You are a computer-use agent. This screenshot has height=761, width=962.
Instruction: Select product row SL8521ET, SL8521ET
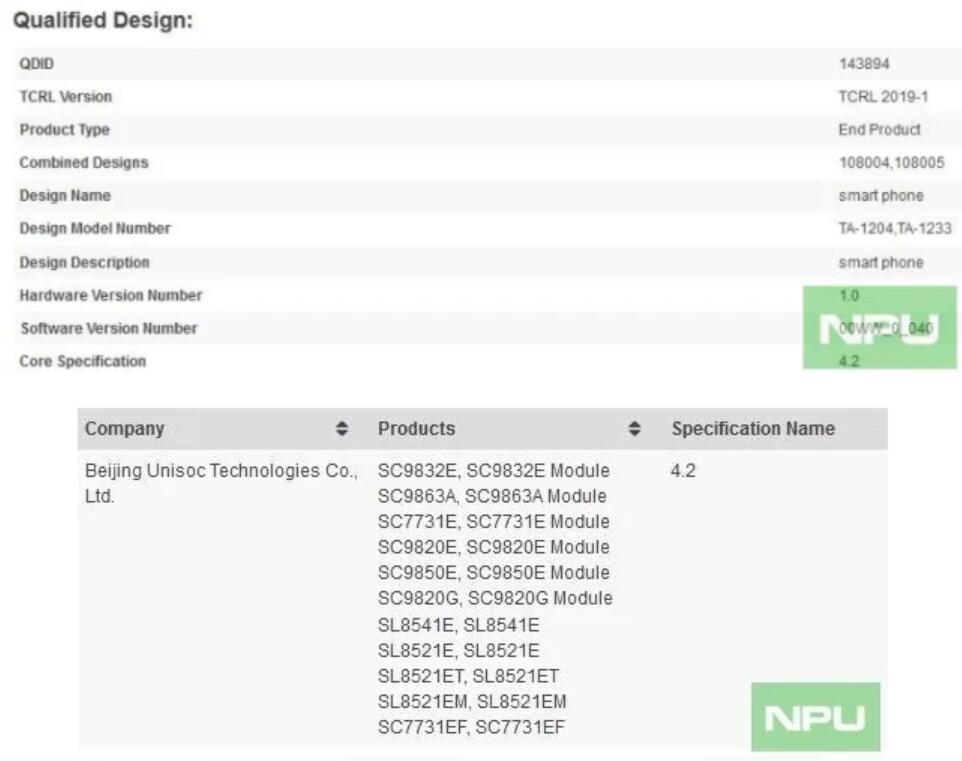click(x=468, y=676)
